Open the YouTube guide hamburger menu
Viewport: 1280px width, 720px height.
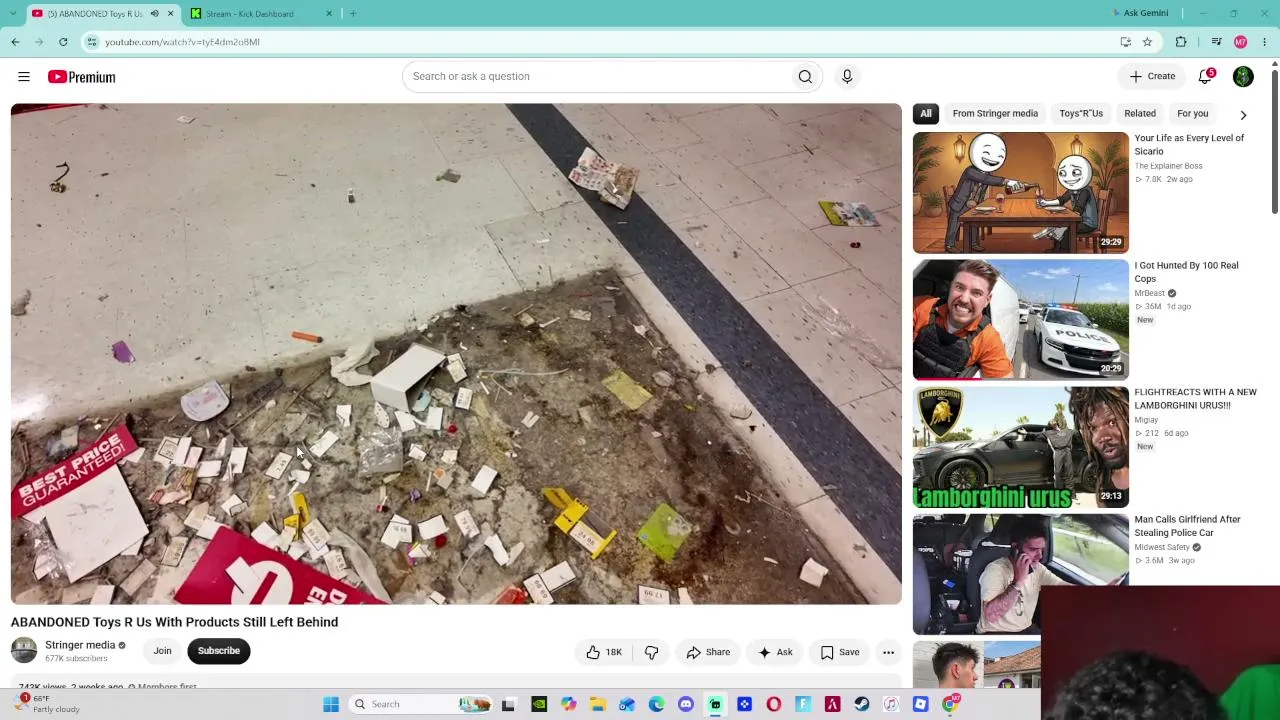tap(24, 77)
